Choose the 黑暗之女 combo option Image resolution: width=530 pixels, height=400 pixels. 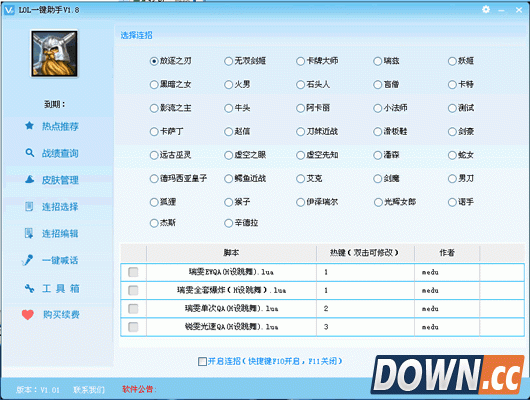[154, 85]
